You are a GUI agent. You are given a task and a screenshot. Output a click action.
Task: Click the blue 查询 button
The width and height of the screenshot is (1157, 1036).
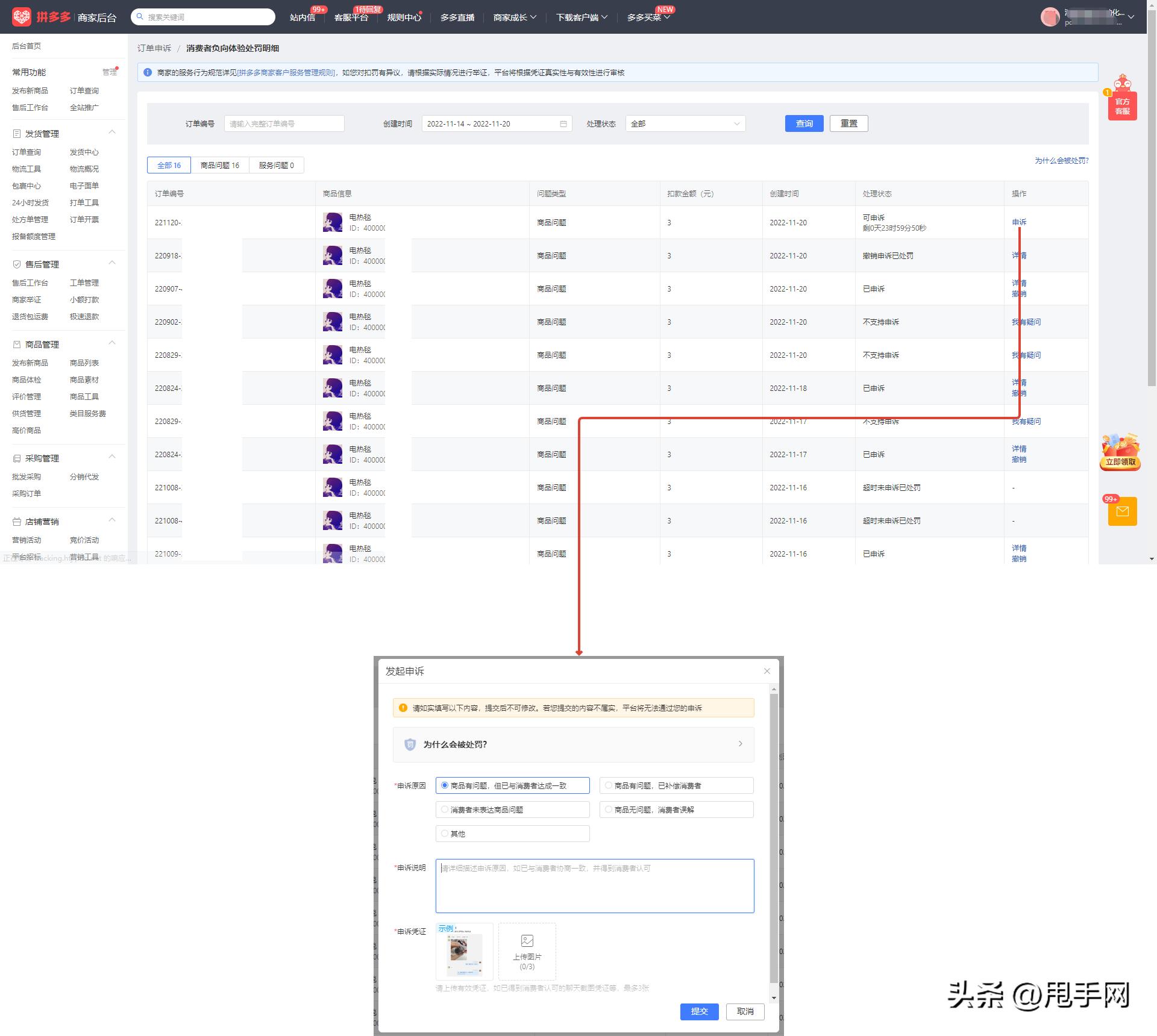click(x=804, y=123)
